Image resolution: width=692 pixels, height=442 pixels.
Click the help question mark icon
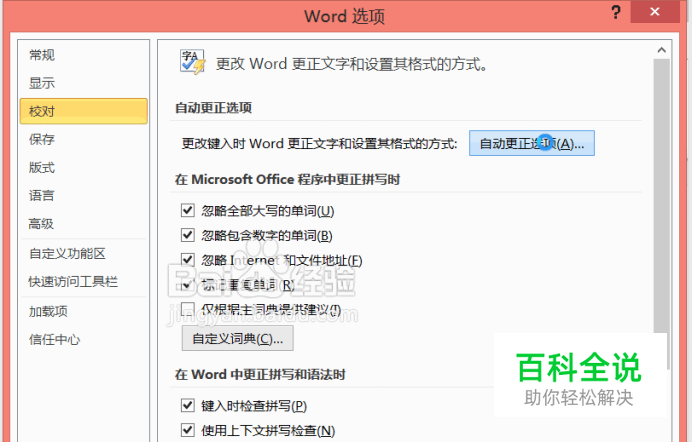(x=616, y=12)
